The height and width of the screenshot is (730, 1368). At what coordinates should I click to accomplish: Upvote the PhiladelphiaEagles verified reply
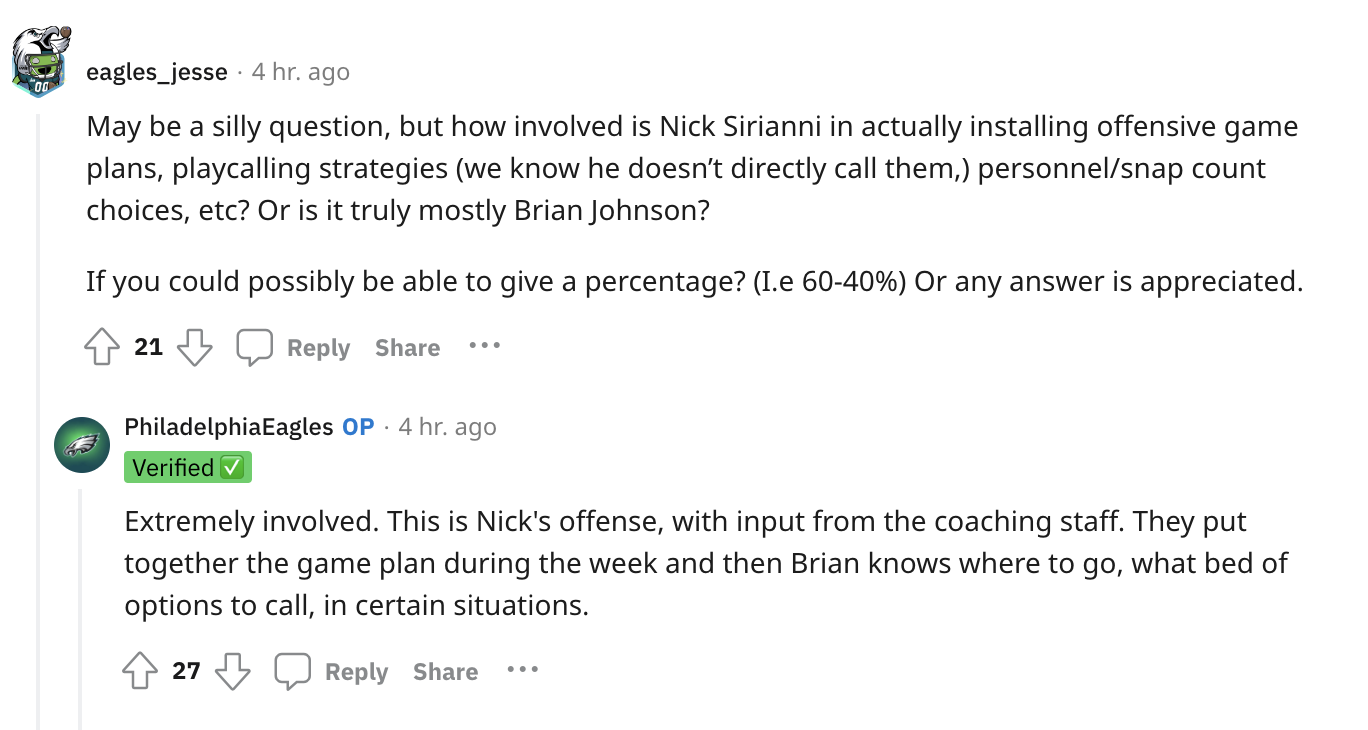[140, 671]
